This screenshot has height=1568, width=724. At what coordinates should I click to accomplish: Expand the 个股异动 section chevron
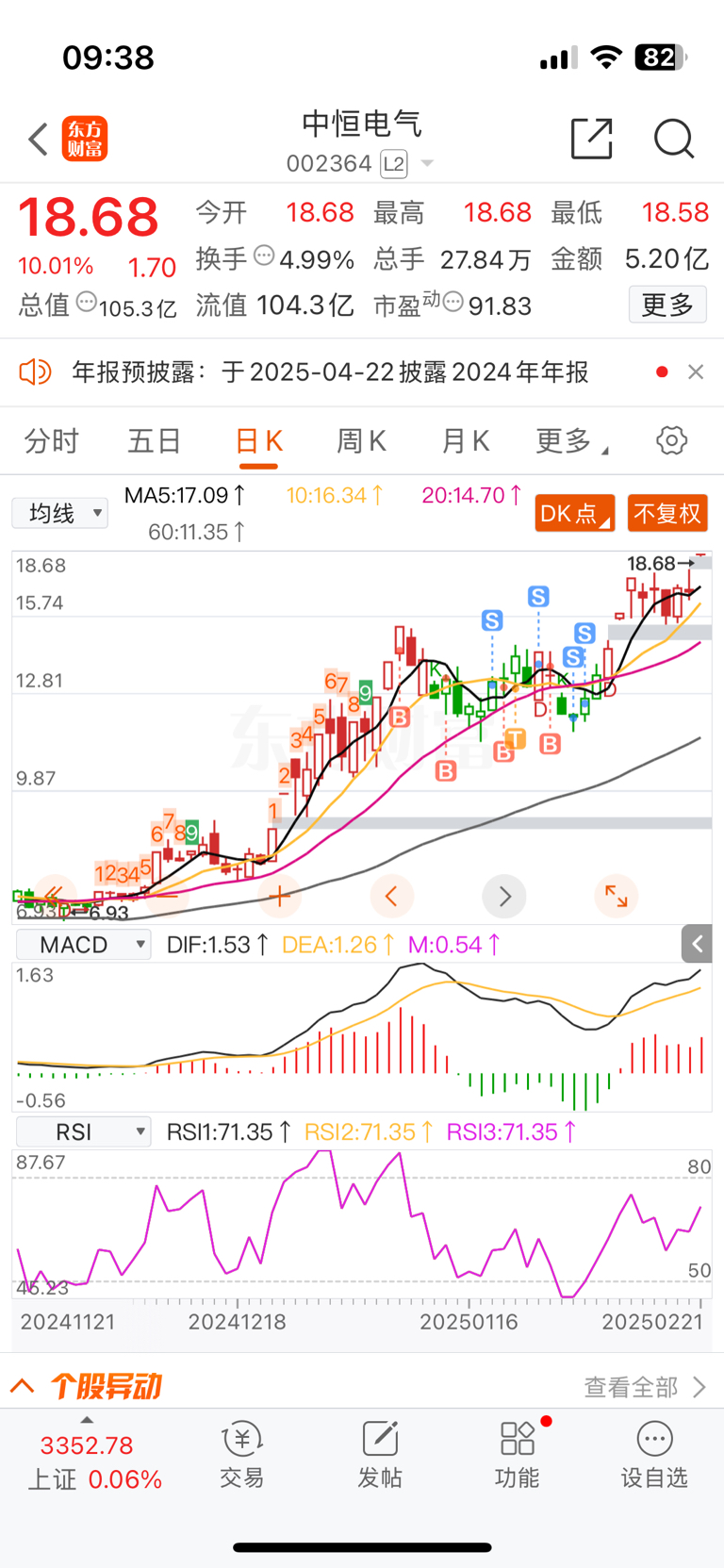pyautogui.click(x=23, y=1386)
